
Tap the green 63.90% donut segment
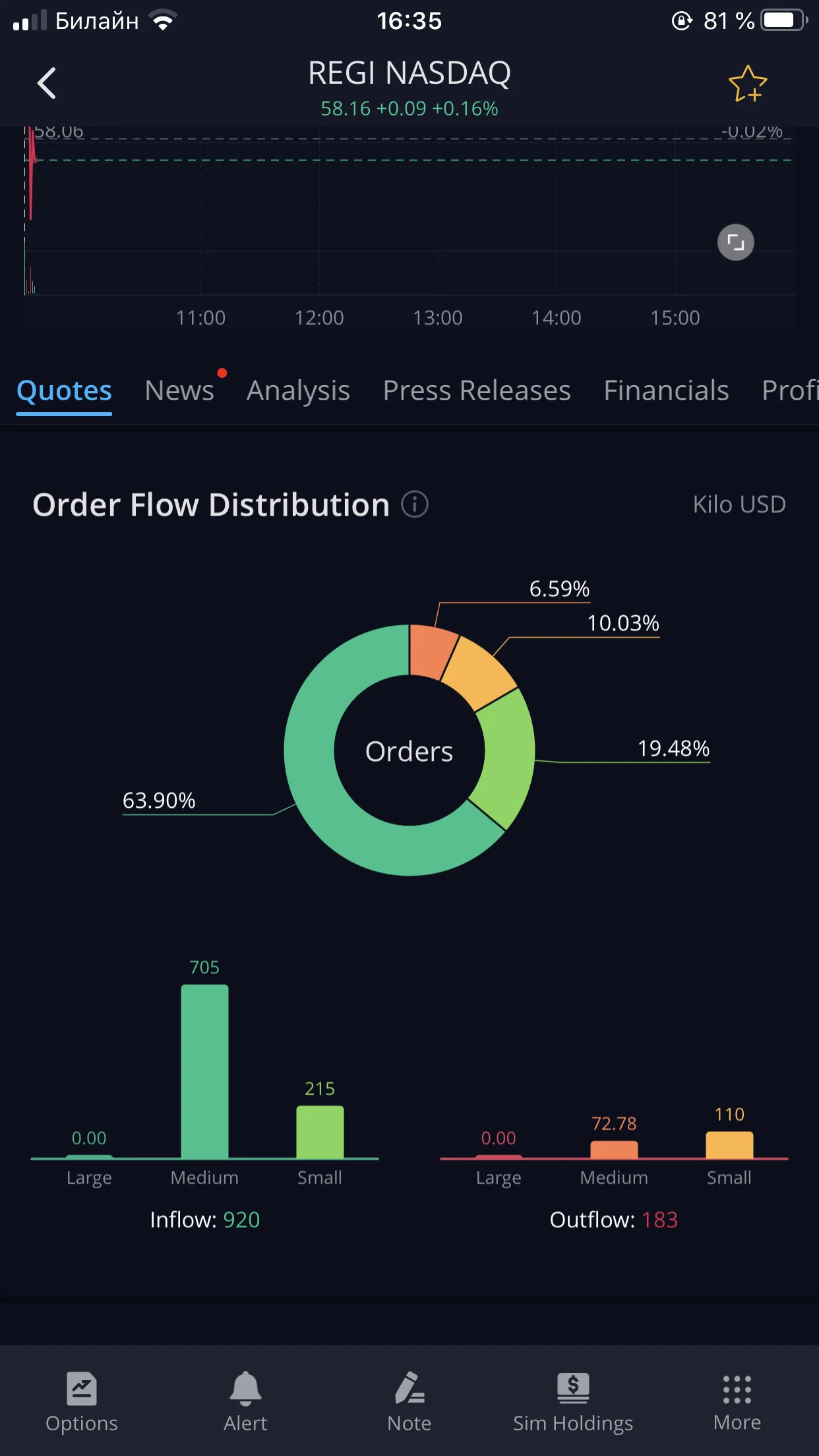pyautogui.click(x=317, y=791)
